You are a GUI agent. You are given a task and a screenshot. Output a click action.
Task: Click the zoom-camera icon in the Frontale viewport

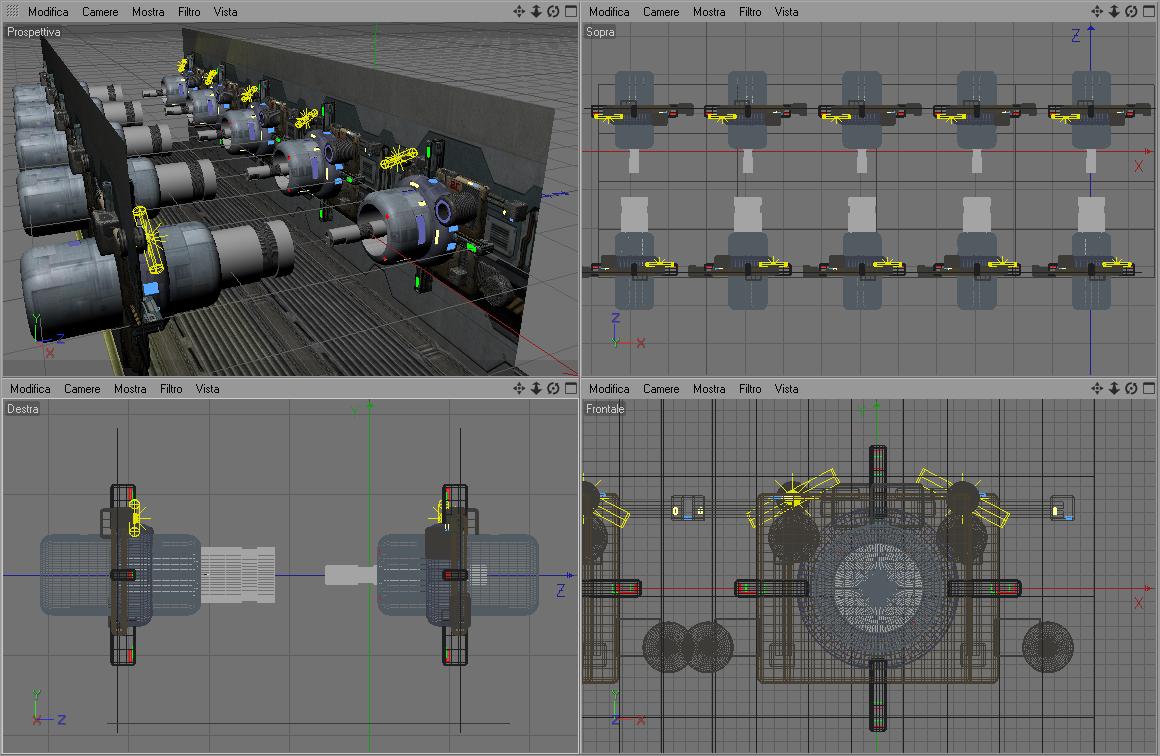[x=1114, y=388]
